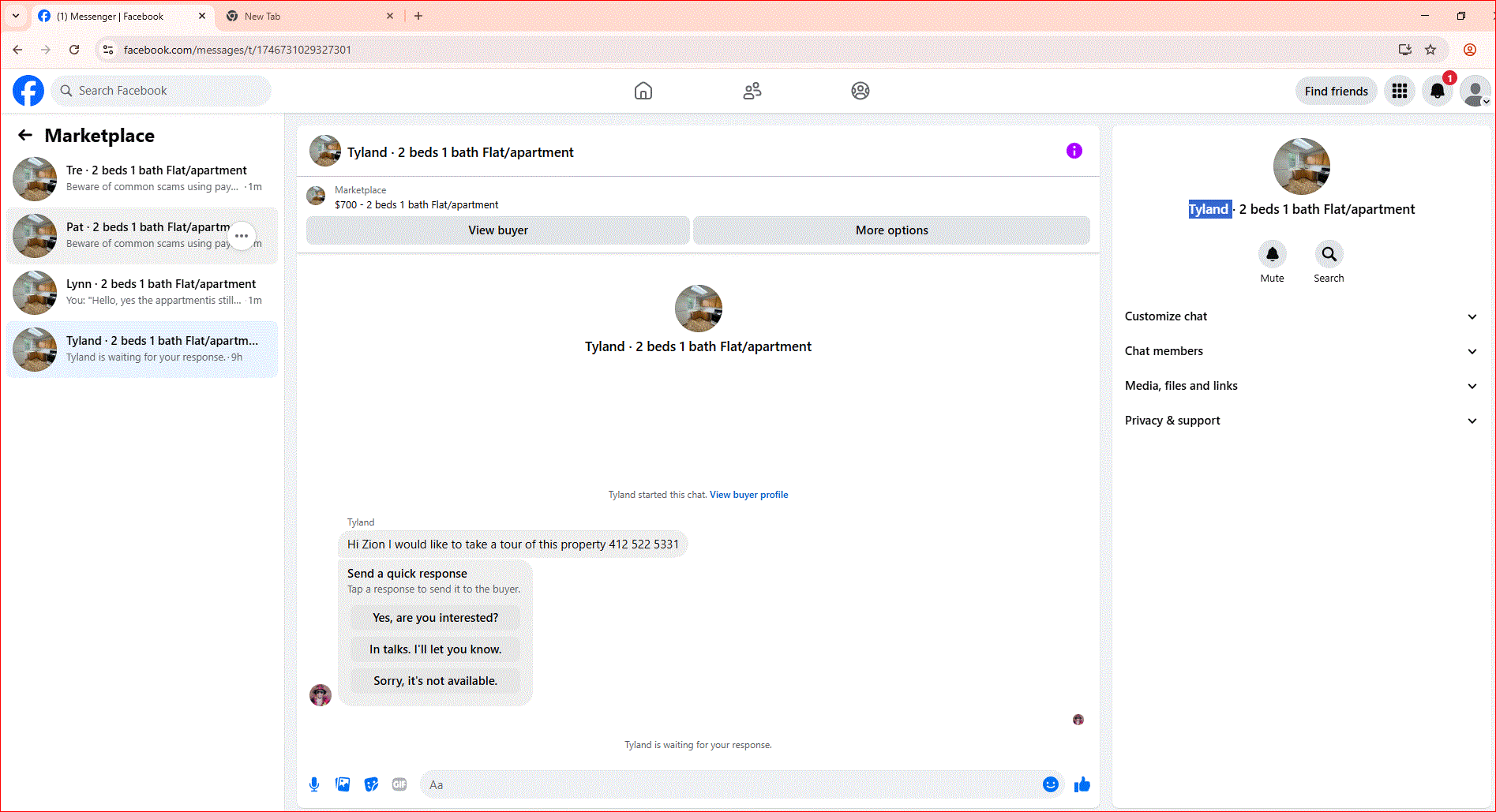This screenshot has width=1496, height=812.
Task: Click the Search Facebook field
Action: point(162,91)
